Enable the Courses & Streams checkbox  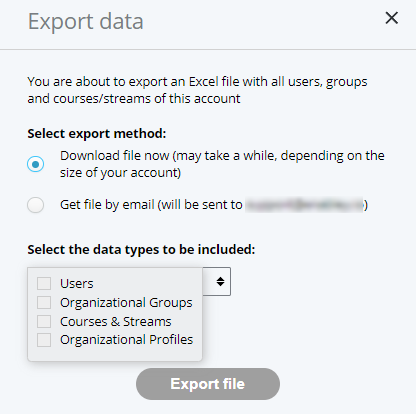coord(44,321)
